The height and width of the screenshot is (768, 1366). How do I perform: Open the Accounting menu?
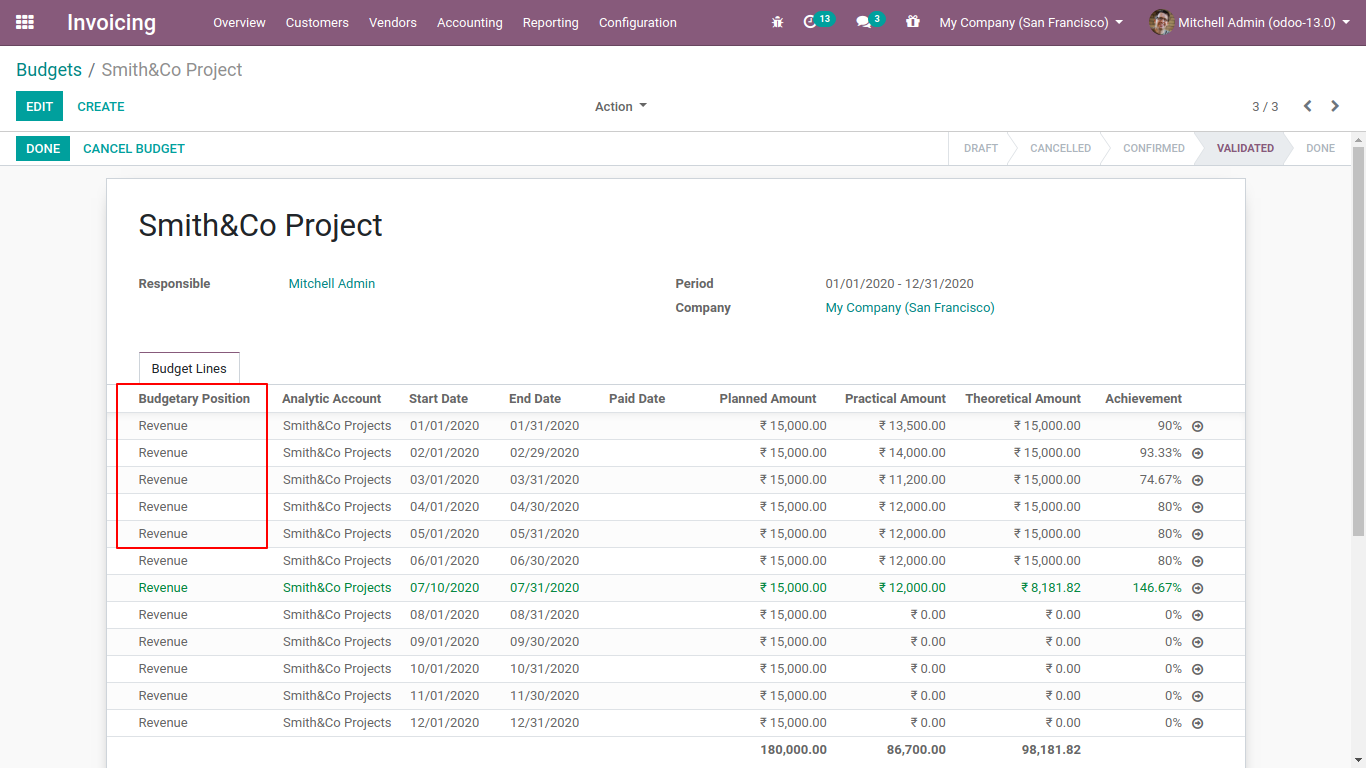coord(469,22)
